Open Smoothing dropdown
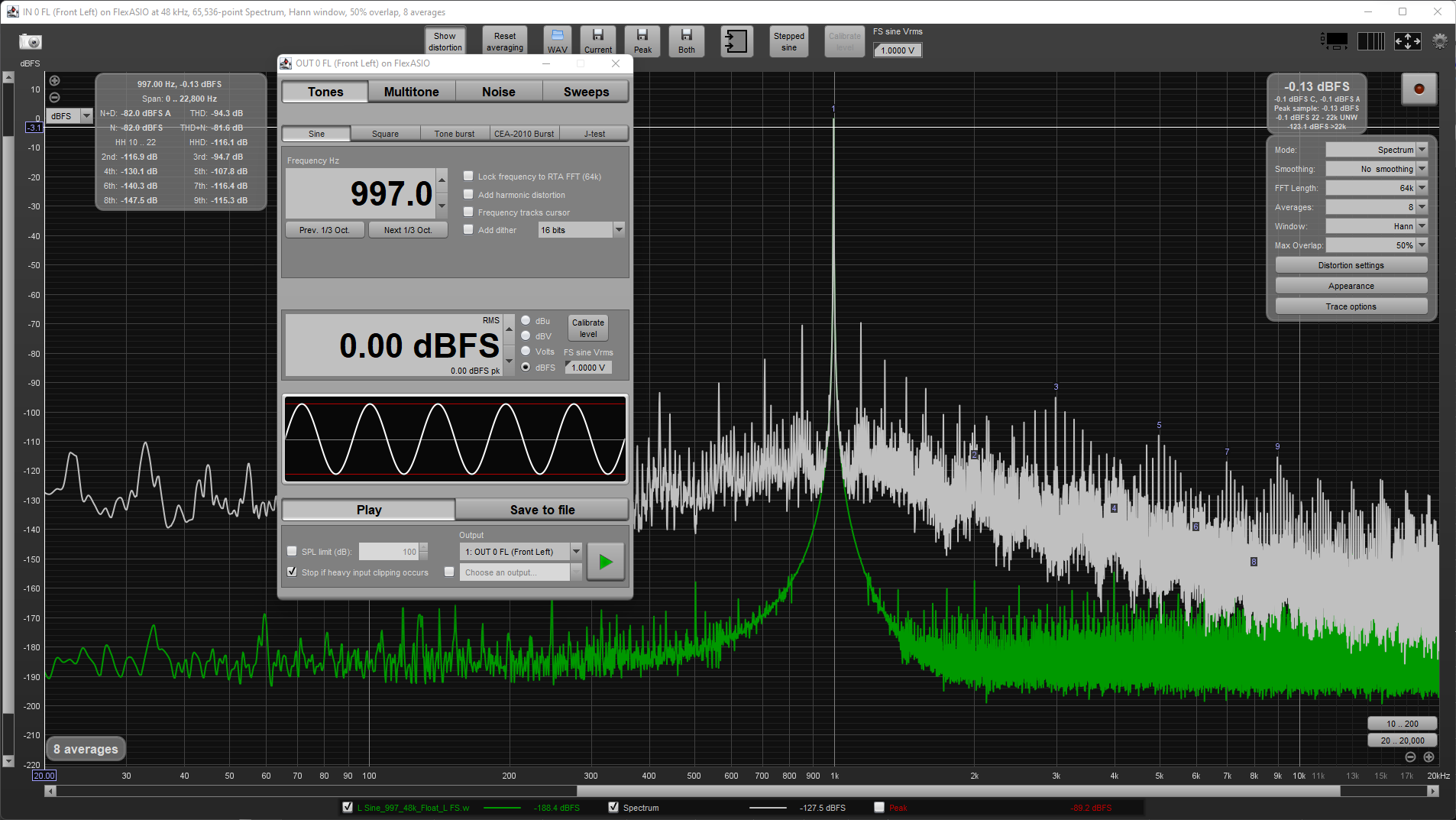 point(1422,169)
